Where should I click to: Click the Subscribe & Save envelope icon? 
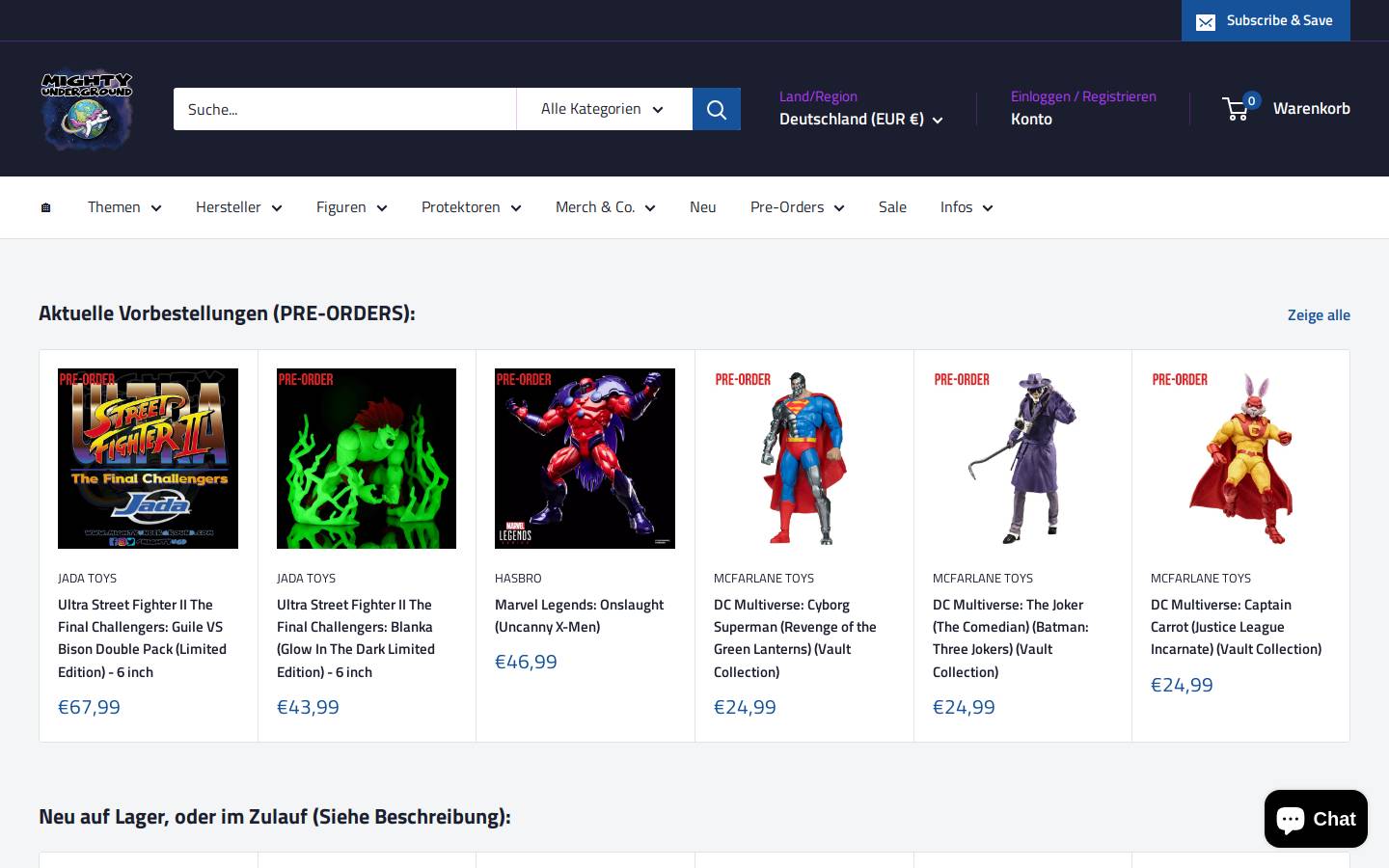point(1206,21)
